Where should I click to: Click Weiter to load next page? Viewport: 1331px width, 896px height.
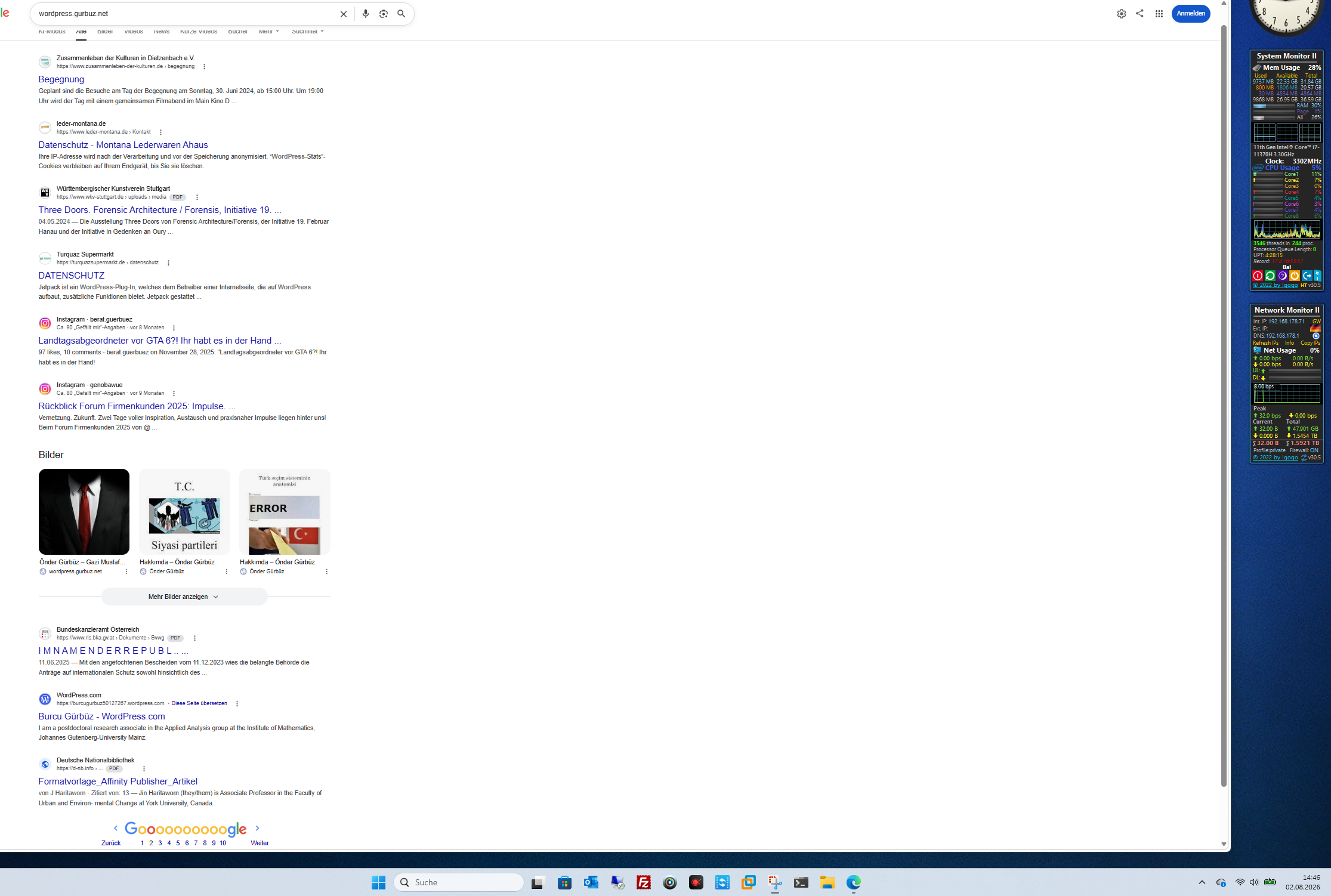click(260, 843)
